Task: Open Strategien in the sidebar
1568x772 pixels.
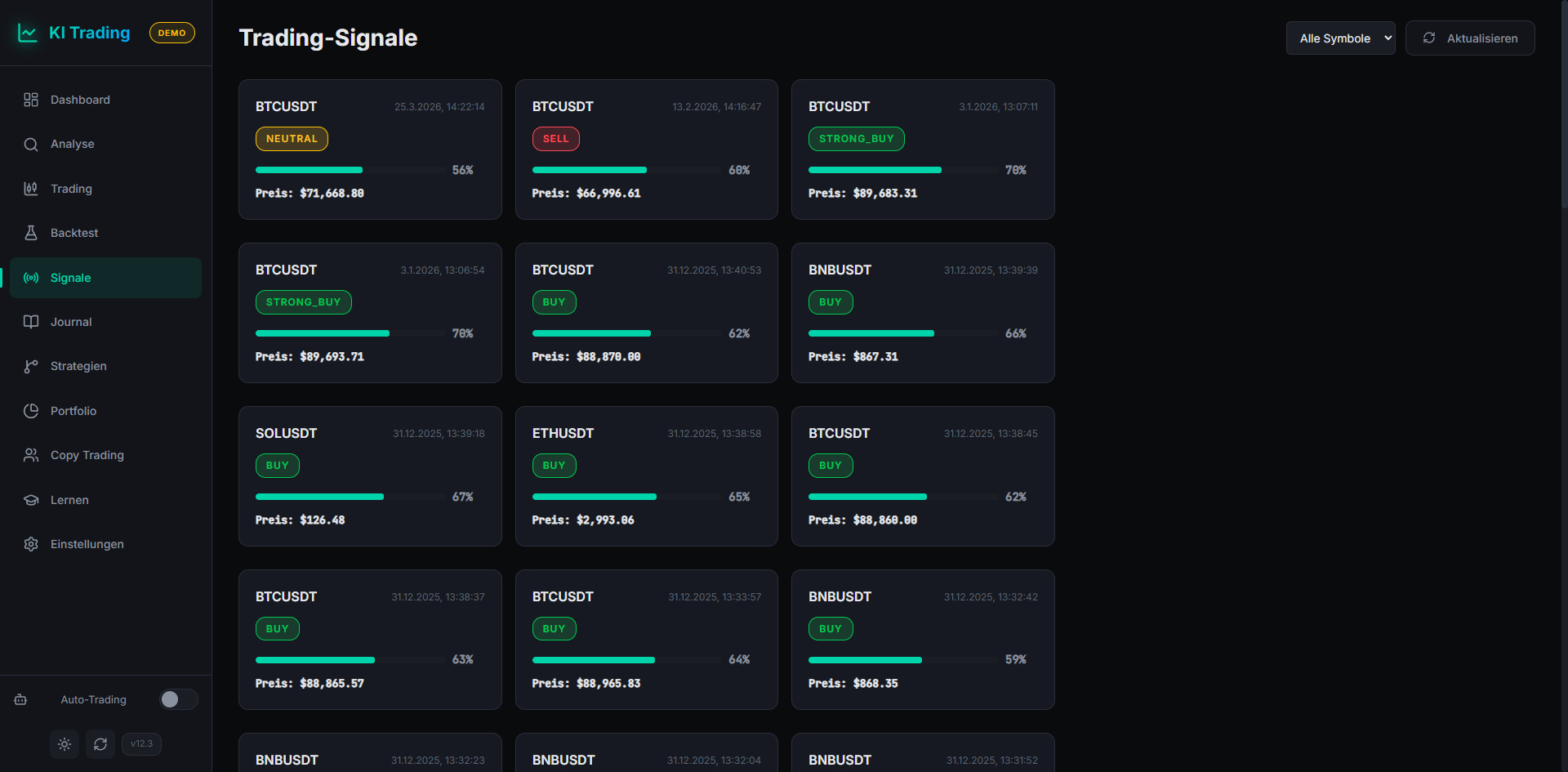Action: tap(78, 366)
